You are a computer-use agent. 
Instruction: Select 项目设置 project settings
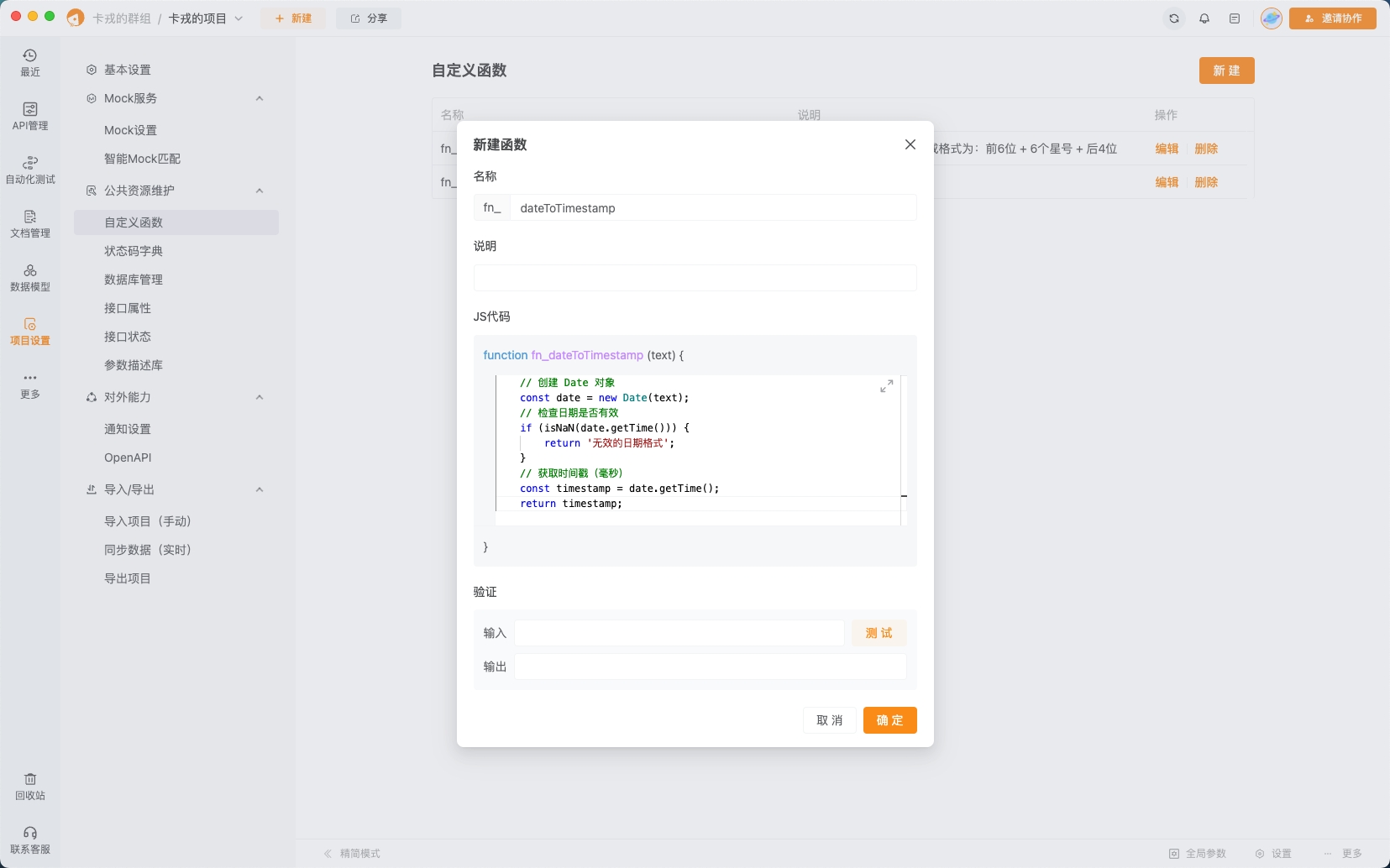coord(30,332)
